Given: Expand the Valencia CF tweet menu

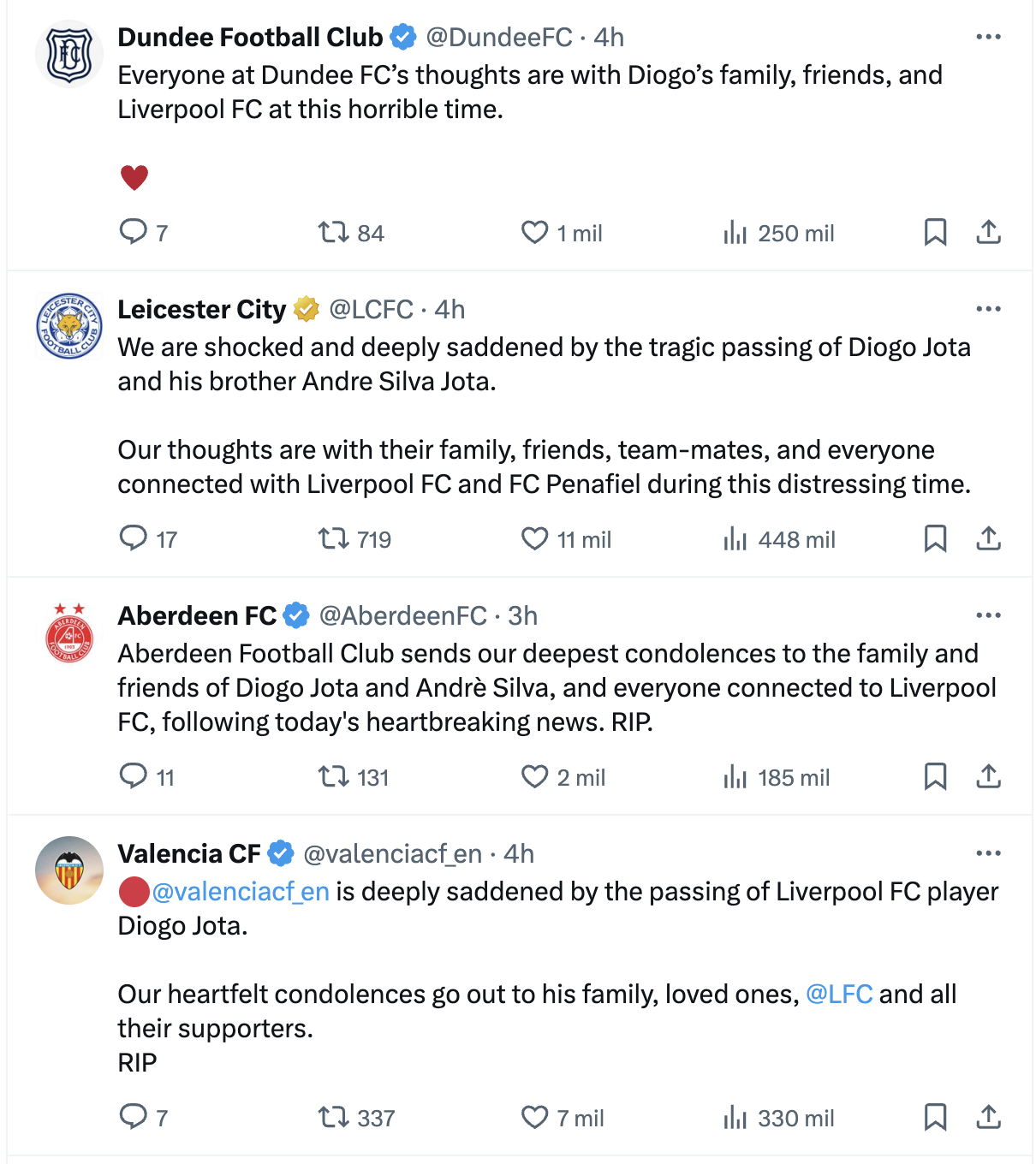Looking at the screenshot, I should (988, 853).
